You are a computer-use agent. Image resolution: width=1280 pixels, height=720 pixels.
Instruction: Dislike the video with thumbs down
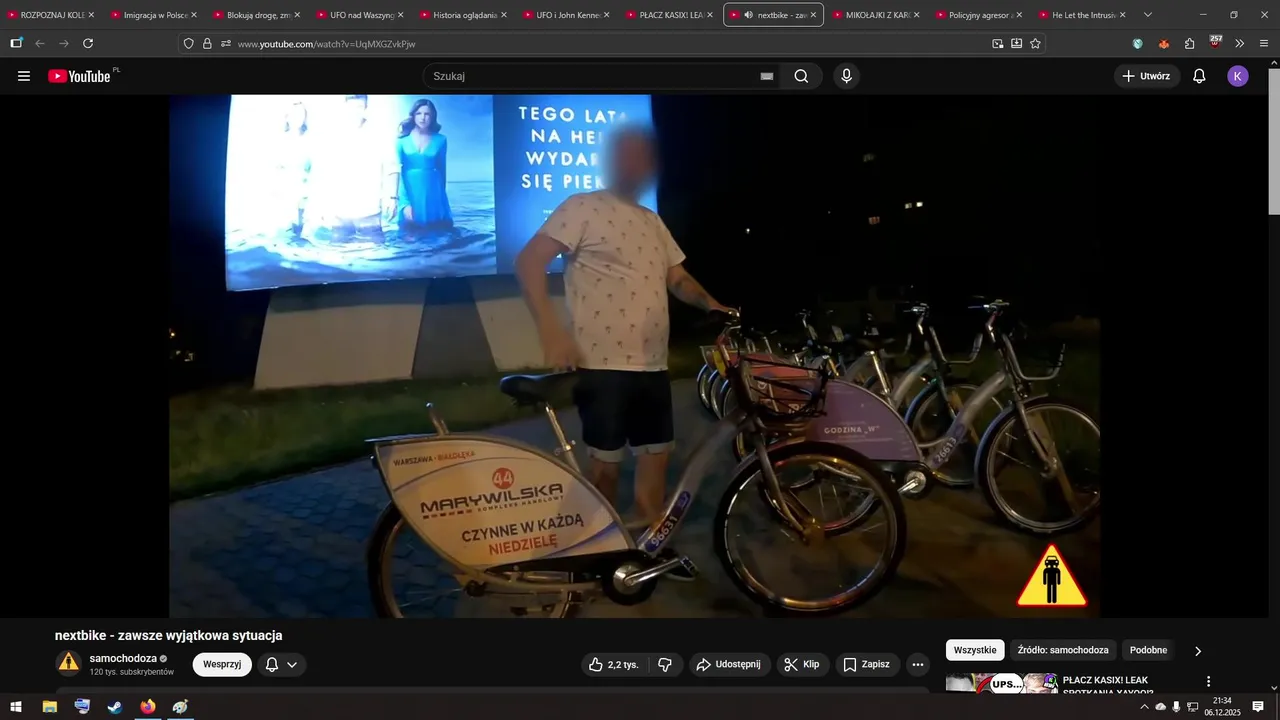pyautogui.click(x=665, y=664)
